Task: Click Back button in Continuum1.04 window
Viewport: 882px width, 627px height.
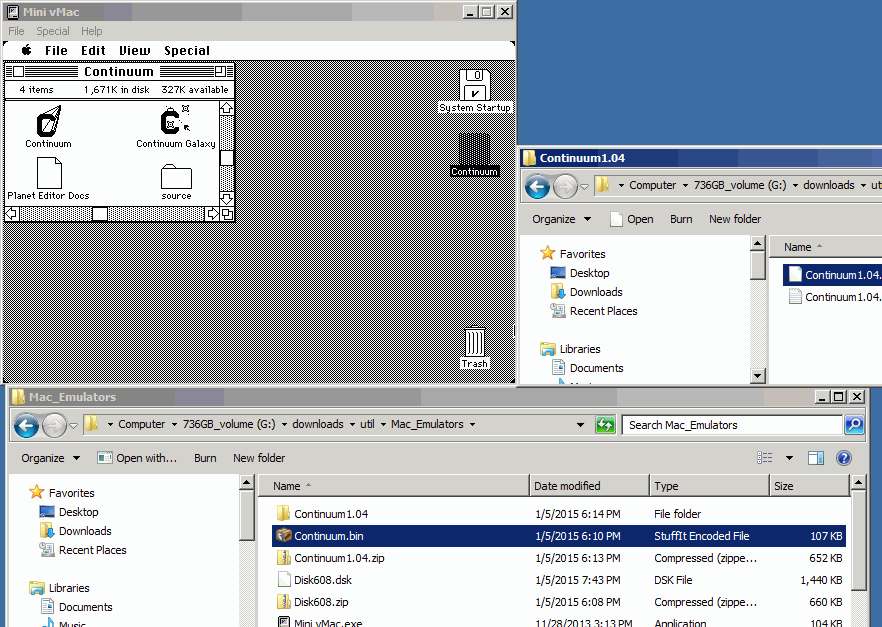Action: pyautogui.click(x=537, y=187)
